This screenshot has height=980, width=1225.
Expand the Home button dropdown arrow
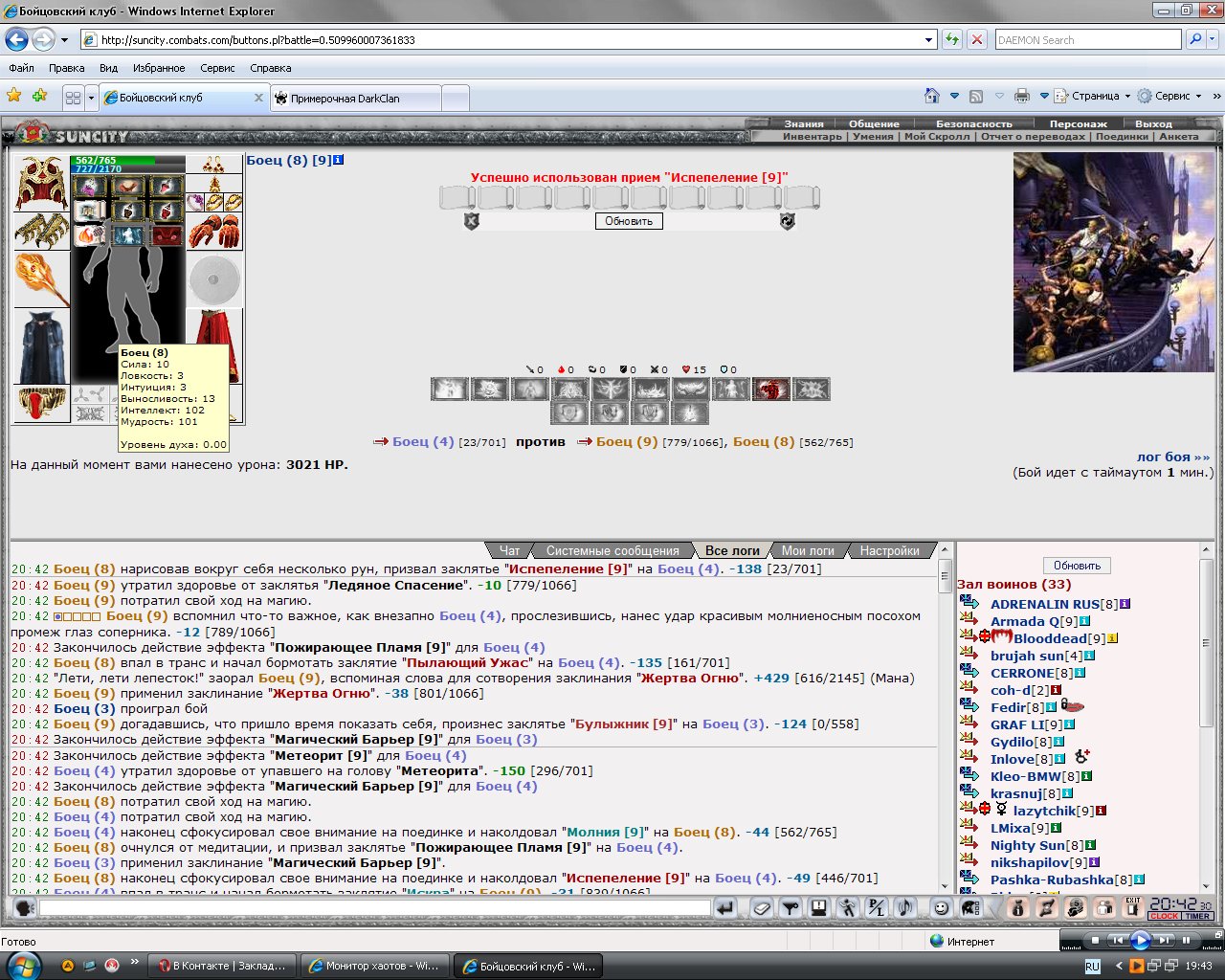pos(954,96)
